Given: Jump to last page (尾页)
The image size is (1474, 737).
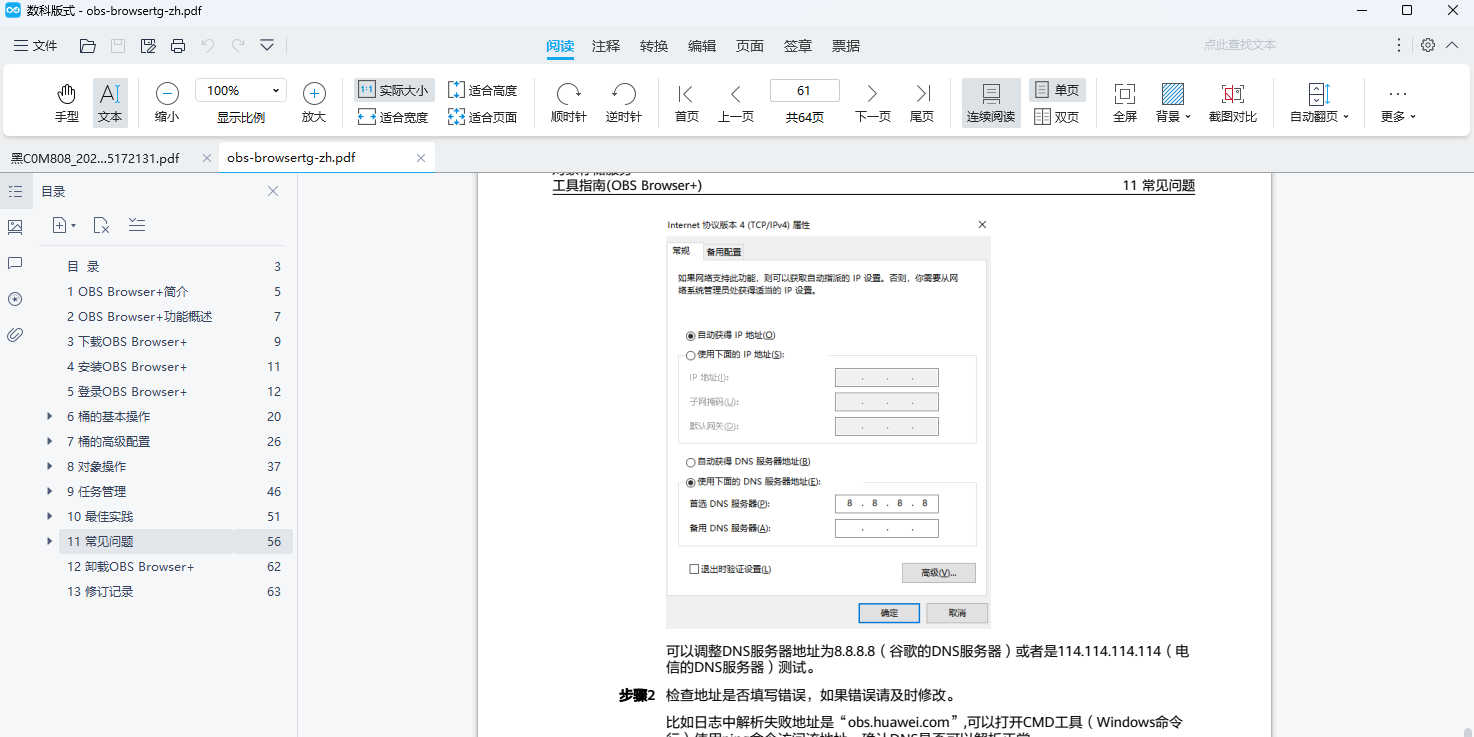Looking at the screenshot, I should 922,103.
